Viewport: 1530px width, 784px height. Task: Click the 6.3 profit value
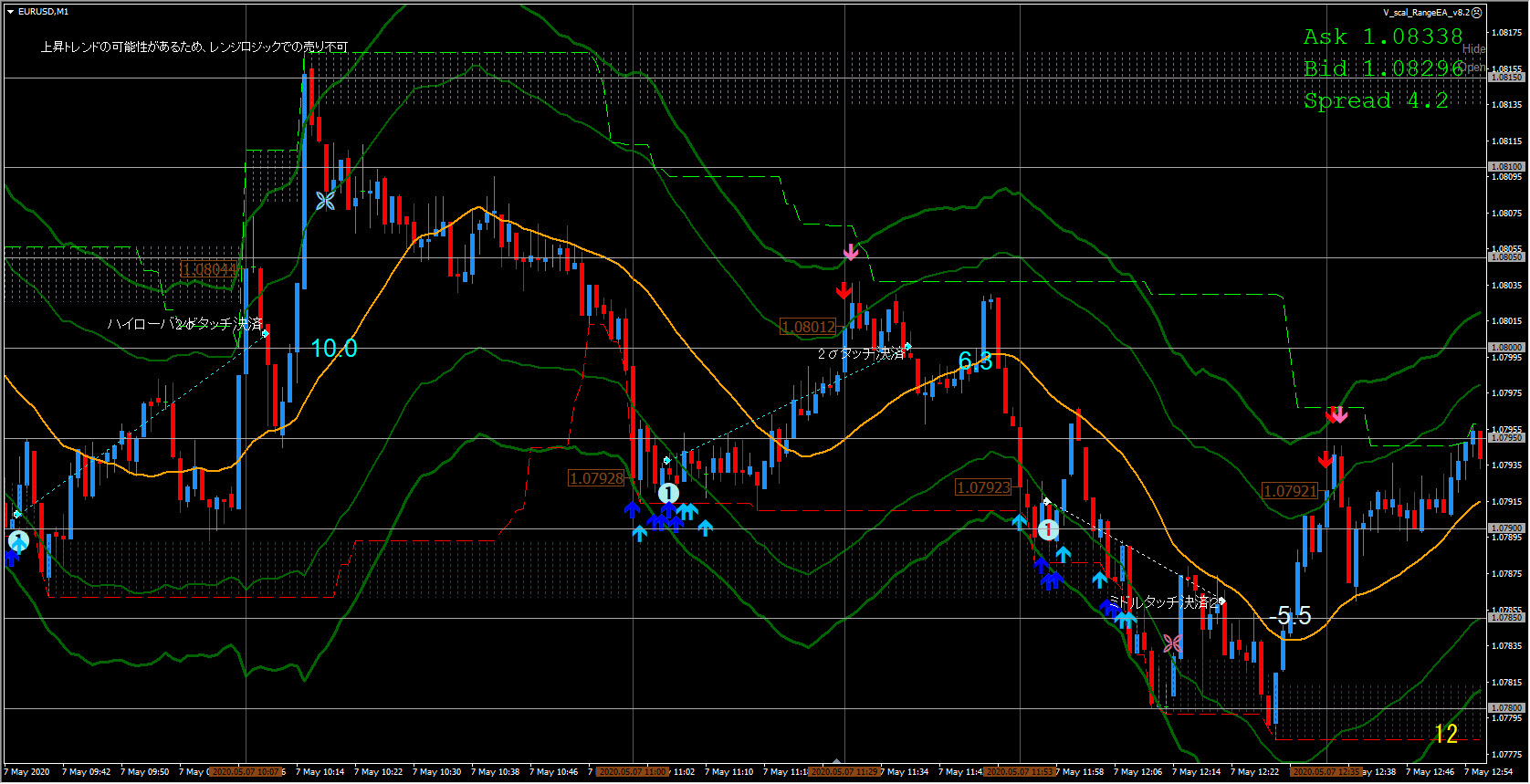click(975, 361)
